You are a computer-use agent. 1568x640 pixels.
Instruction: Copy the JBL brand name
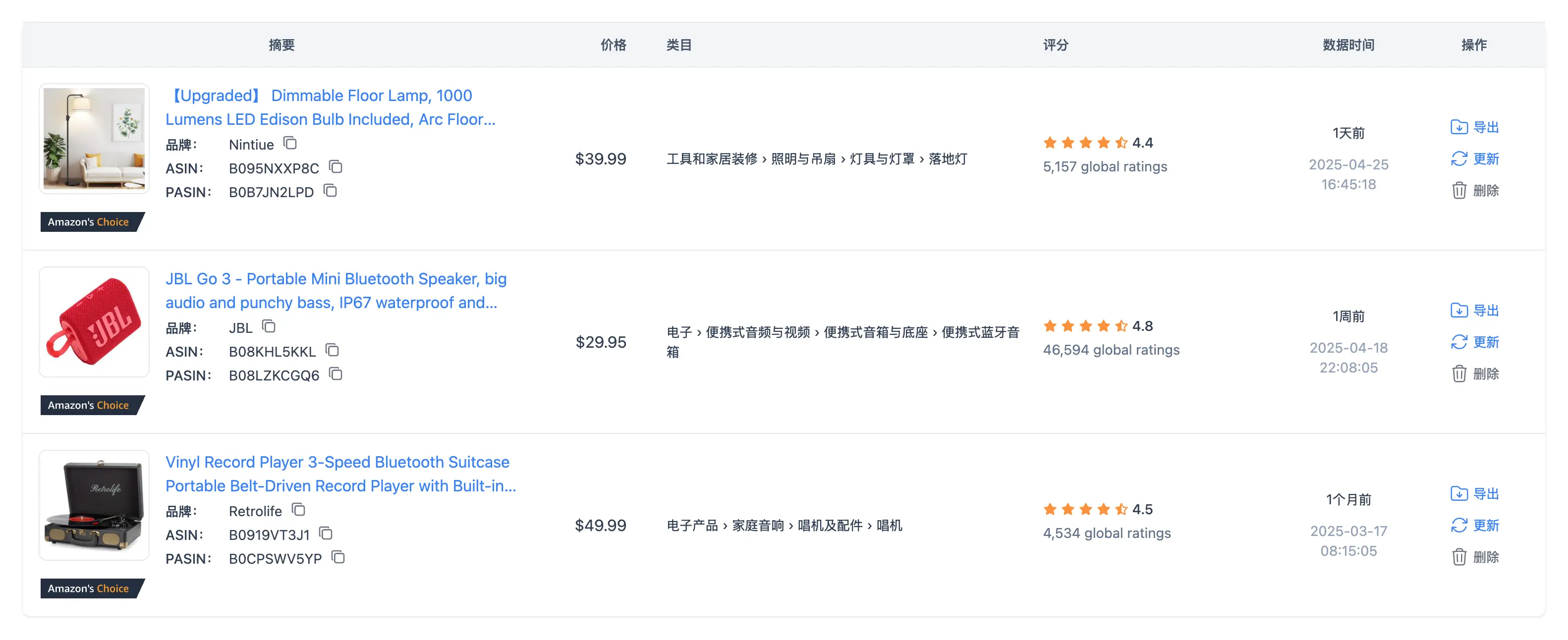pyautogui.click(x=269, y=327)
